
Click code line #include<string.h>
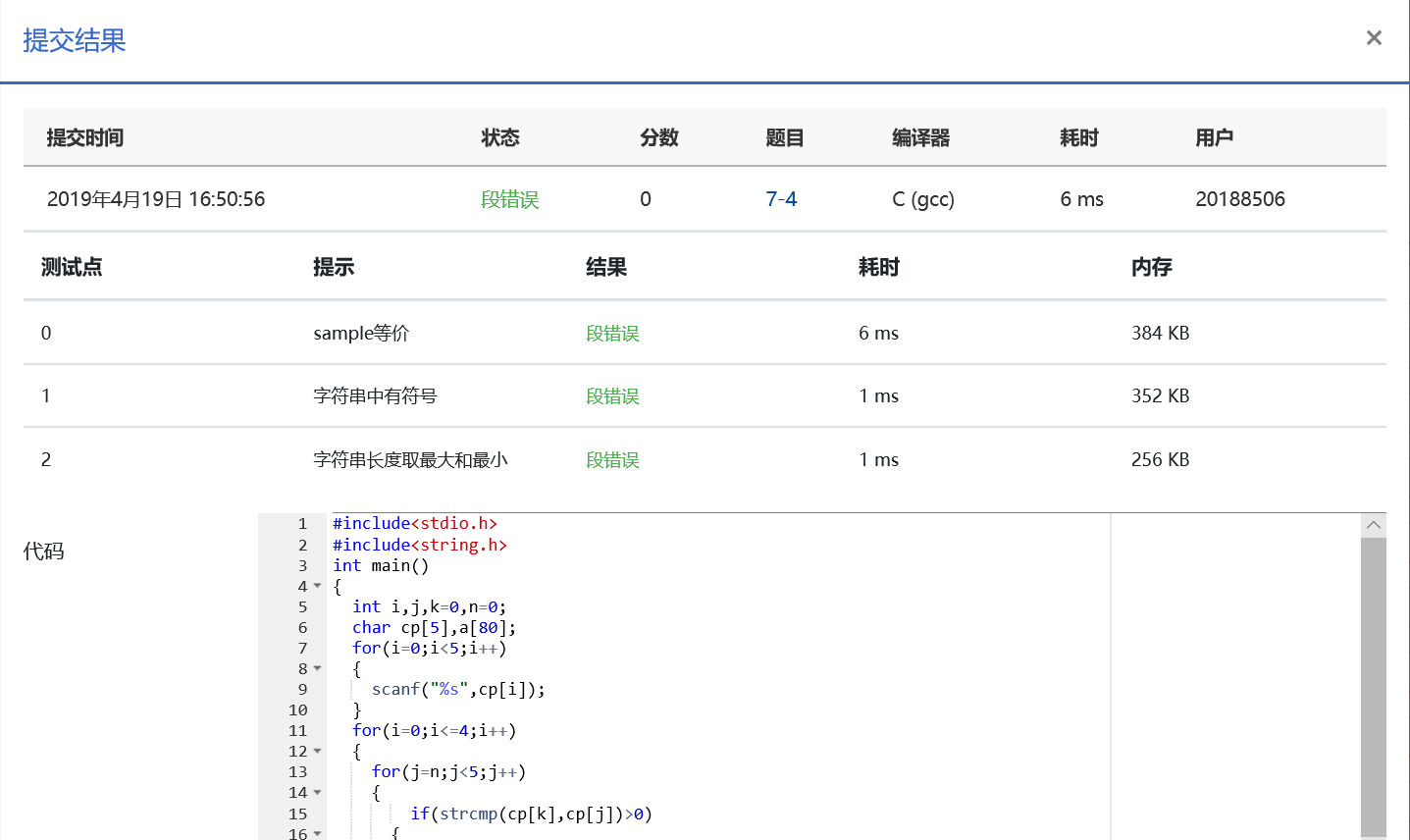(x=420, y=546)
